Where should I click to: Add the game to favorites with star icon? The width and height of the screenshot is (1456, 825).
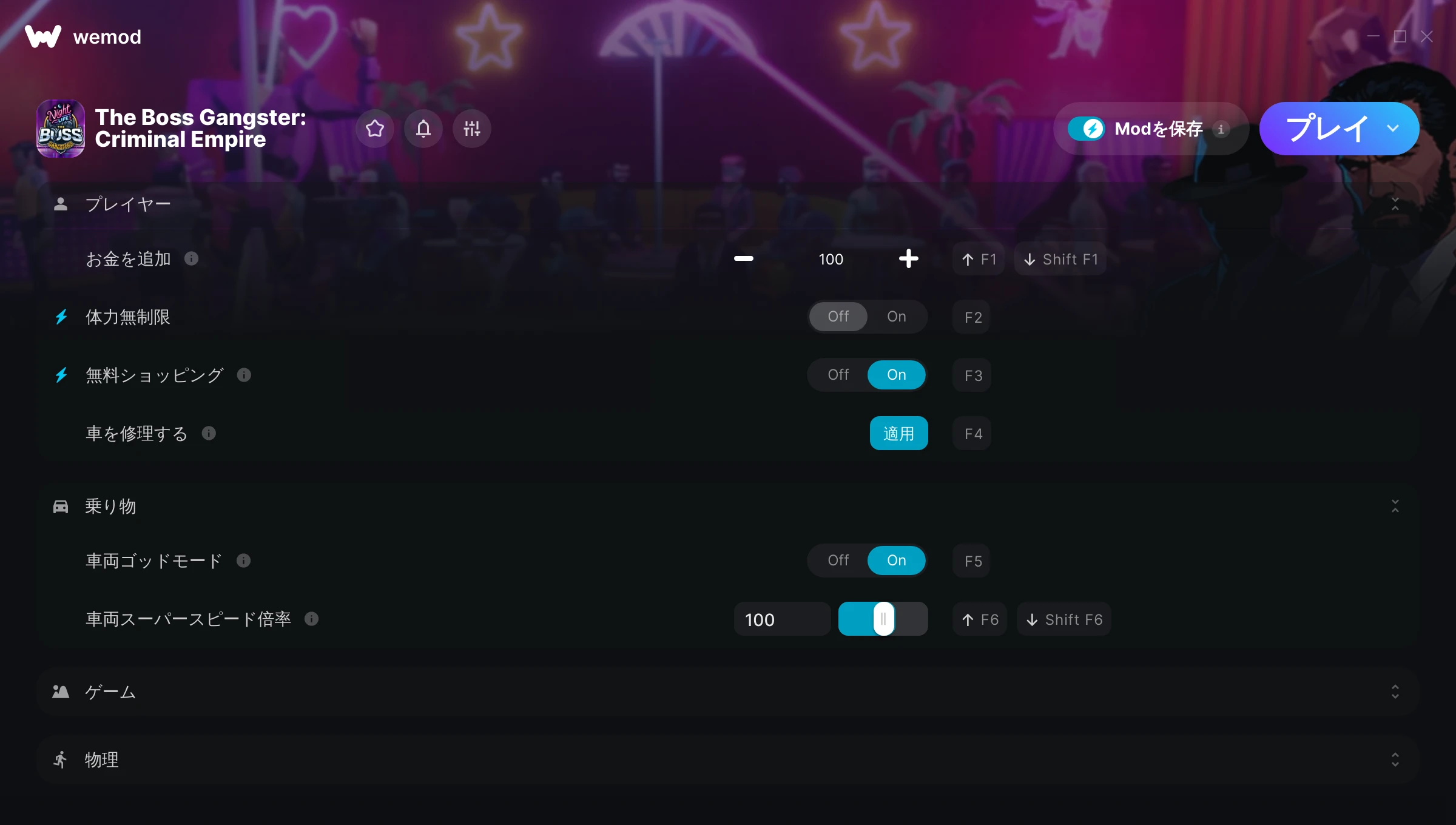tap(375, 129)
